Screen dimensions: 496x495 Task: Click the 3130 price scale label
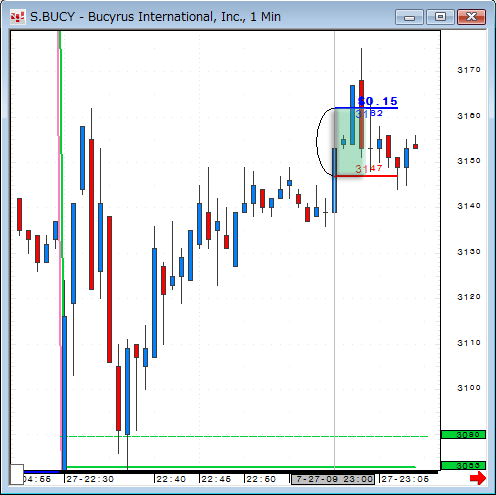pos(469,252)
